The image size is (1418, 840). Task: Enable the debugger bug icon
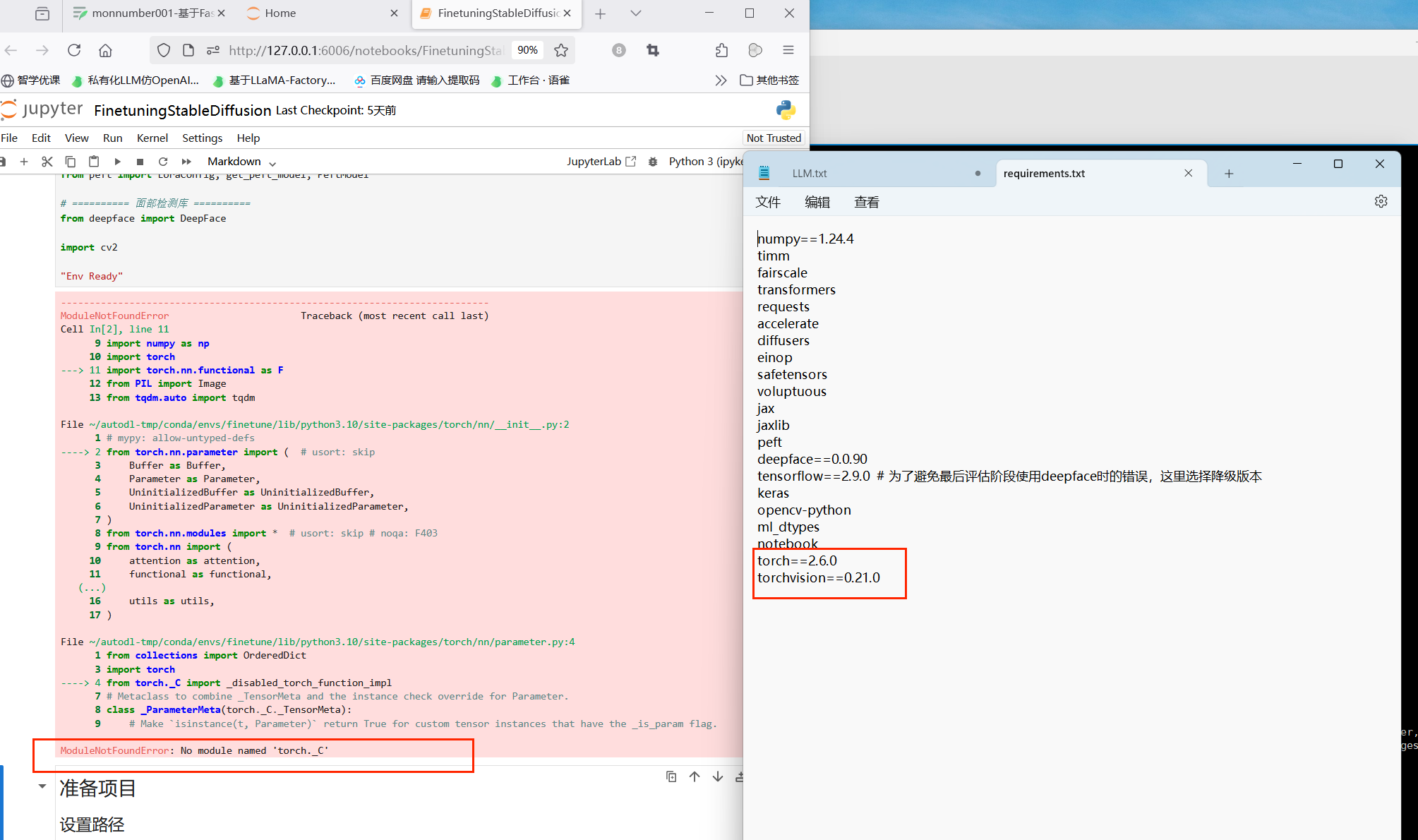point(653,162)
